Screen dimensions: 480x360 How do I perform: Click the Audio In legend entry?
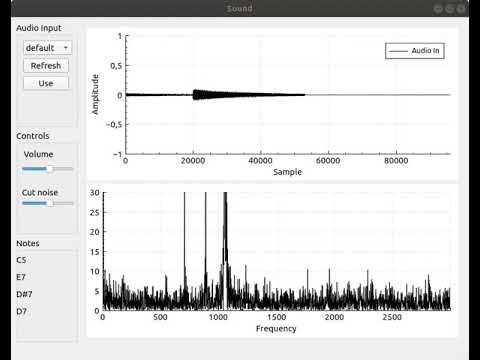pyautogui.click(x=415, y=51)
